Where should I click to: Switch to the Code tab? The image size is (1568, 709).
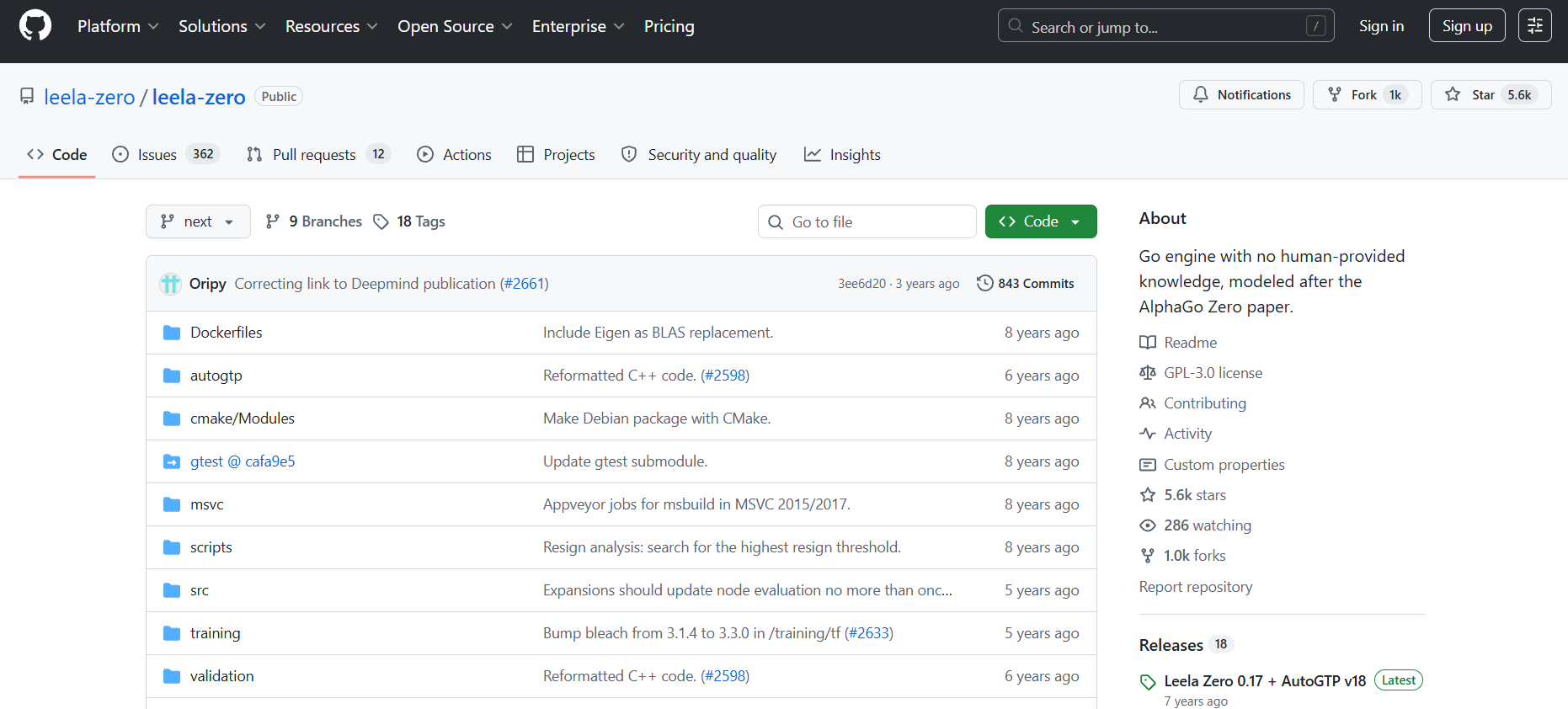click(57, 154)
